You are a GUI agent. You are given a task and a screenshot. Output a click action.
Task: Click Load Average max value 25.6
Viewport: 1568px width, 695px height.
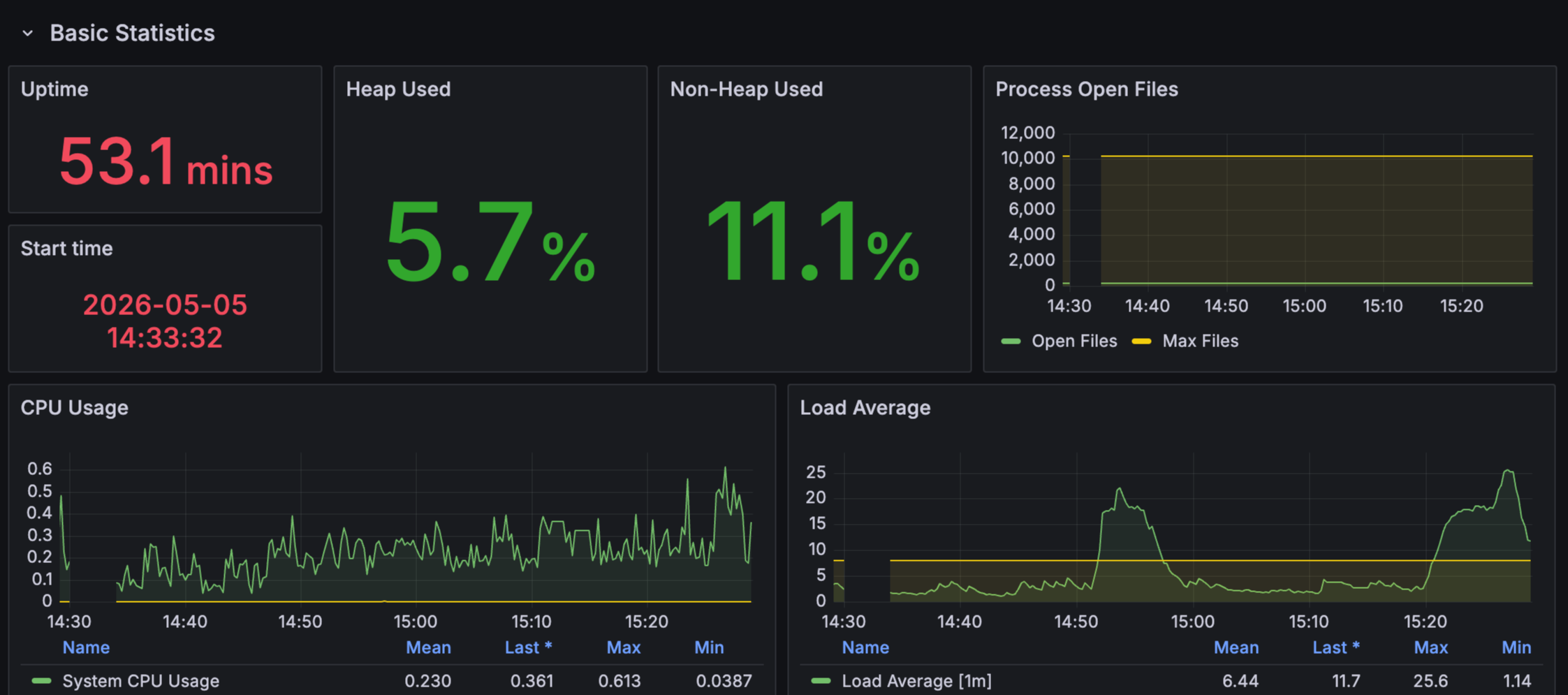(1430, 680)
